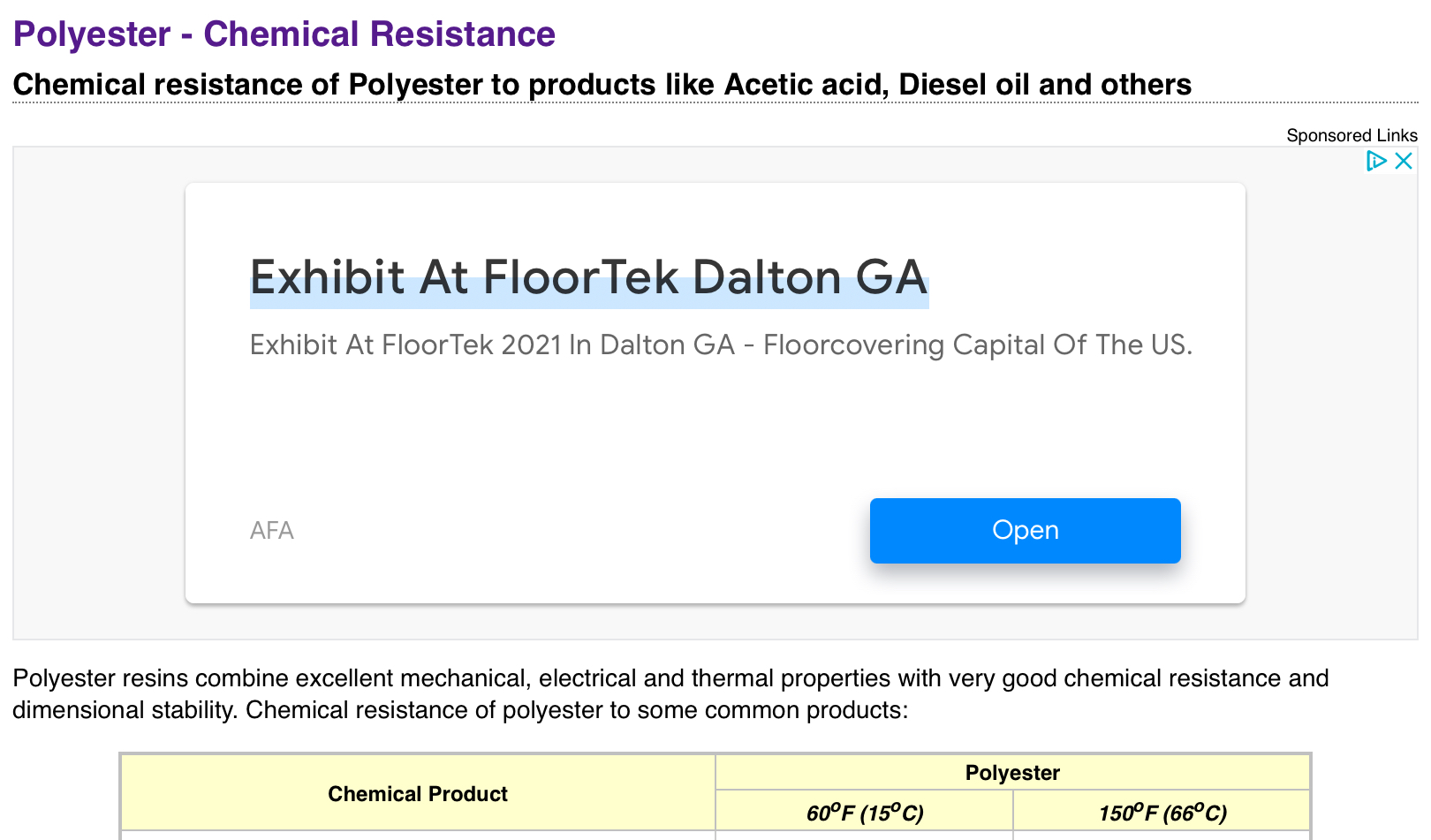This screenshot has height=840, width=1431.
Task: Click the word 'Dalton' in the ad headline
Action: pos(766,277)
